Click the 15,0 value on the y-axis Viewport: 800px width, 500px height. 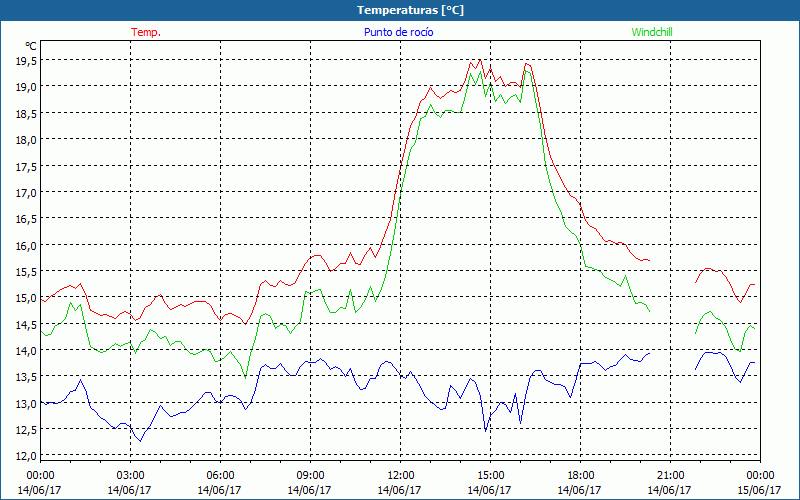click(x=27, y=298)
